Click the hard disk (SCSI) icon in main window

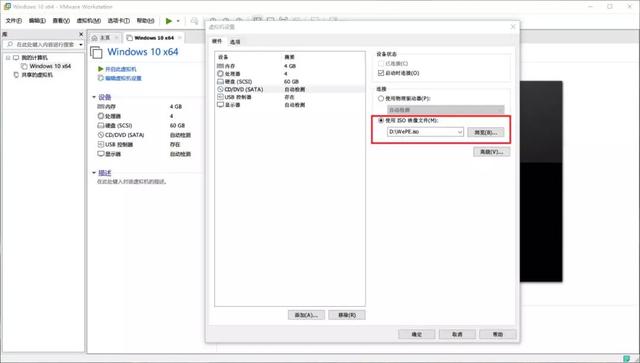[101, 125]
